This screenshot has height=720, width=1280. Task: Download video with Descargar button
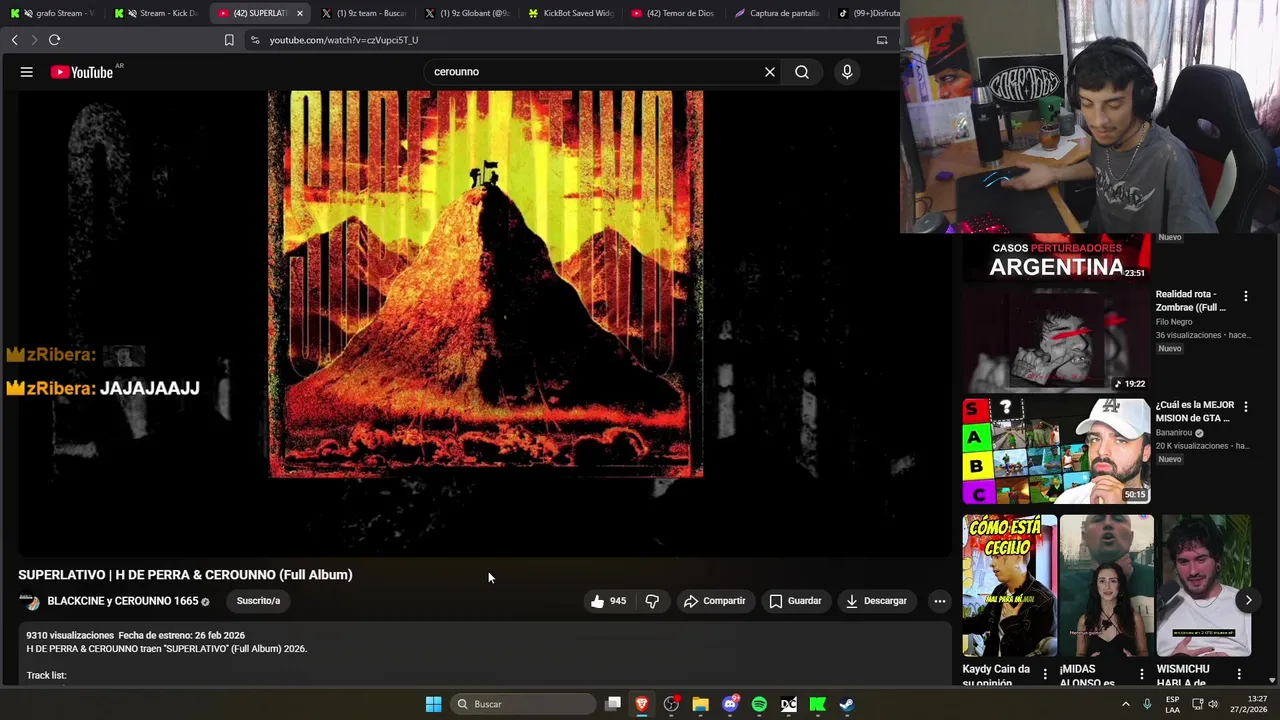pos(876,601)
